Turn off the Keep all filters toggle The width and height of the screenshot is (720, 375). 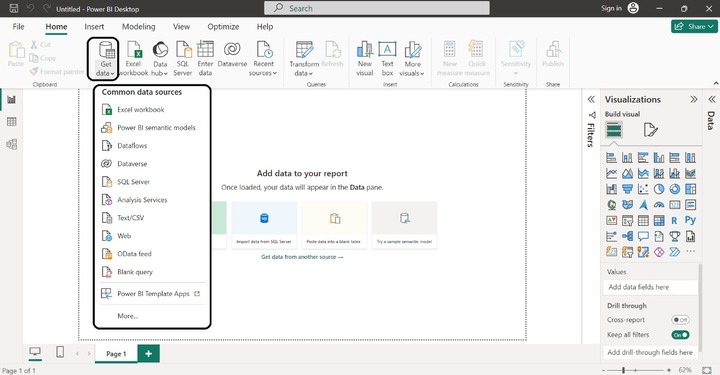pyautogui.click(x=680, y=335)
